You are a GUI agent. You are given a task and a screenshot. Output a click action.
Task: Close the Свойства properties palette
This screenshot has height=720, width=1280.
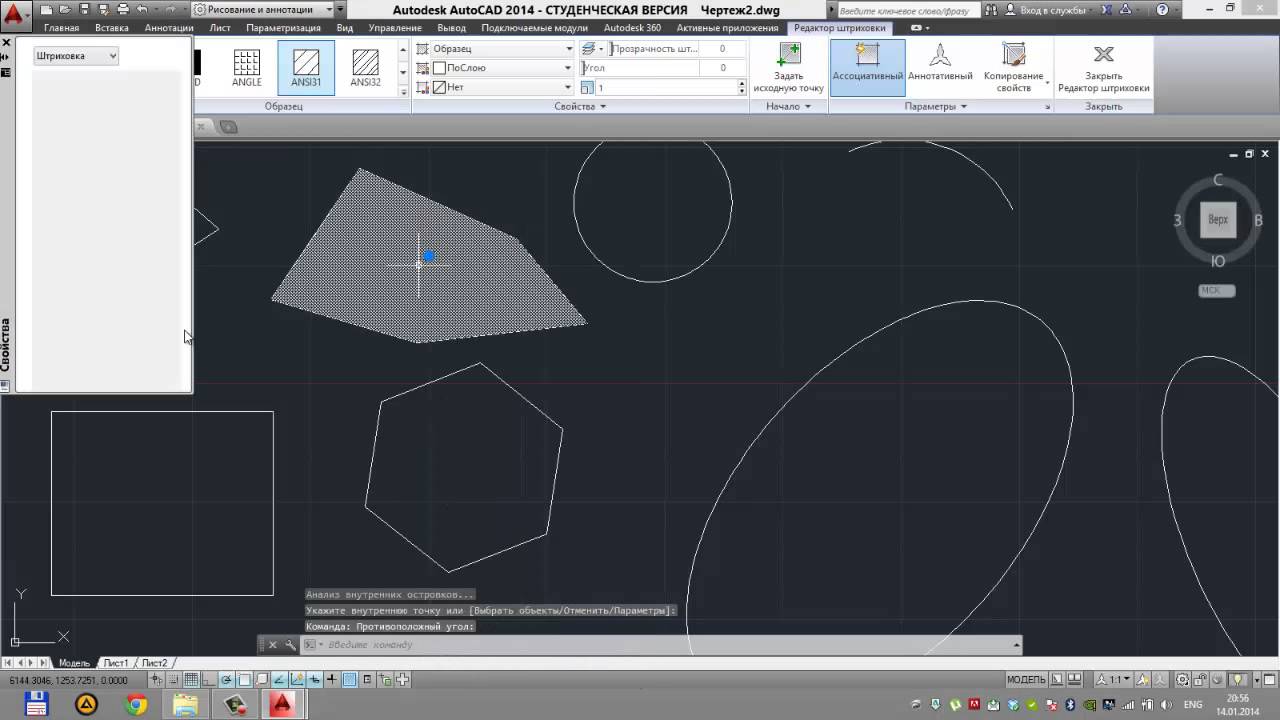click(x=6, y=44)
